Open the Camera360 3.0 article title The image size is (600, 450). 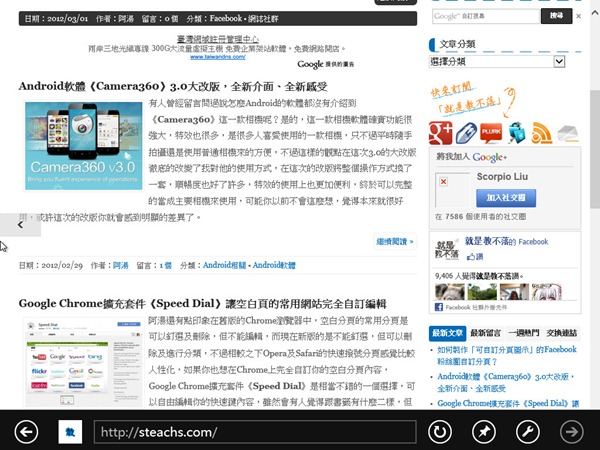click(173, 86)
